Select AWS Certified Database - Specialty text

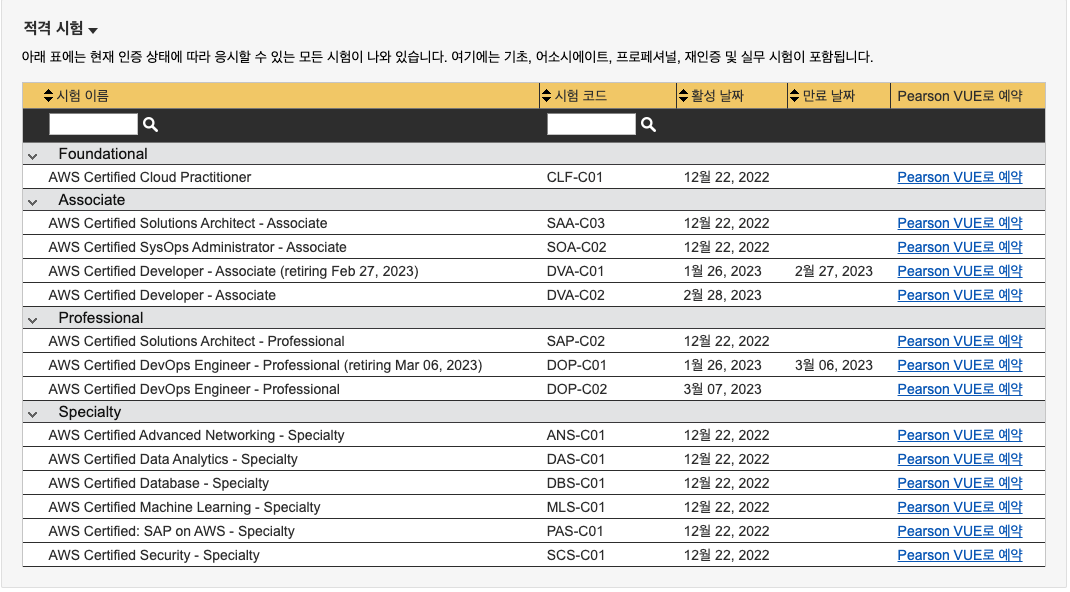coord(158,483)
